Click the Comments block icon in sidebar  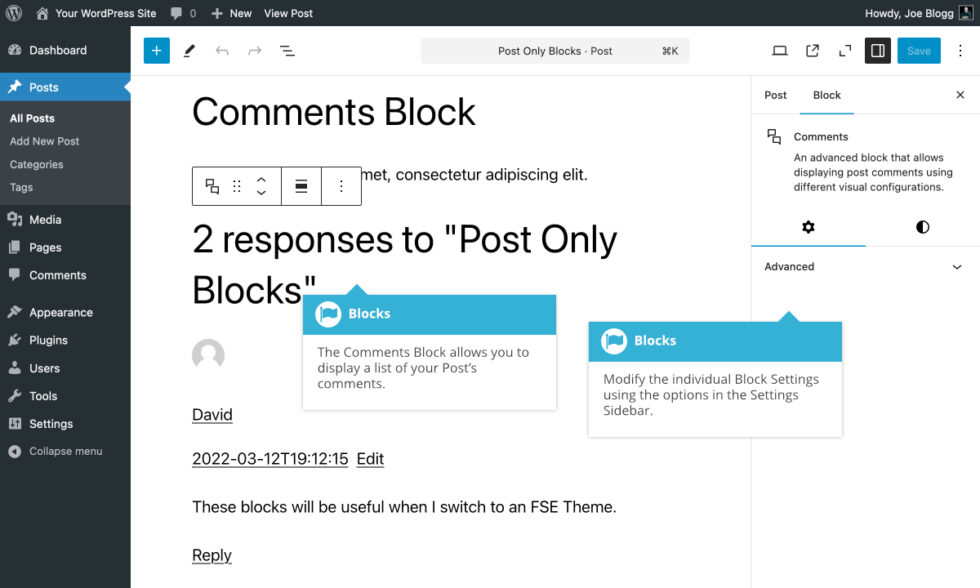click(774, 136)
